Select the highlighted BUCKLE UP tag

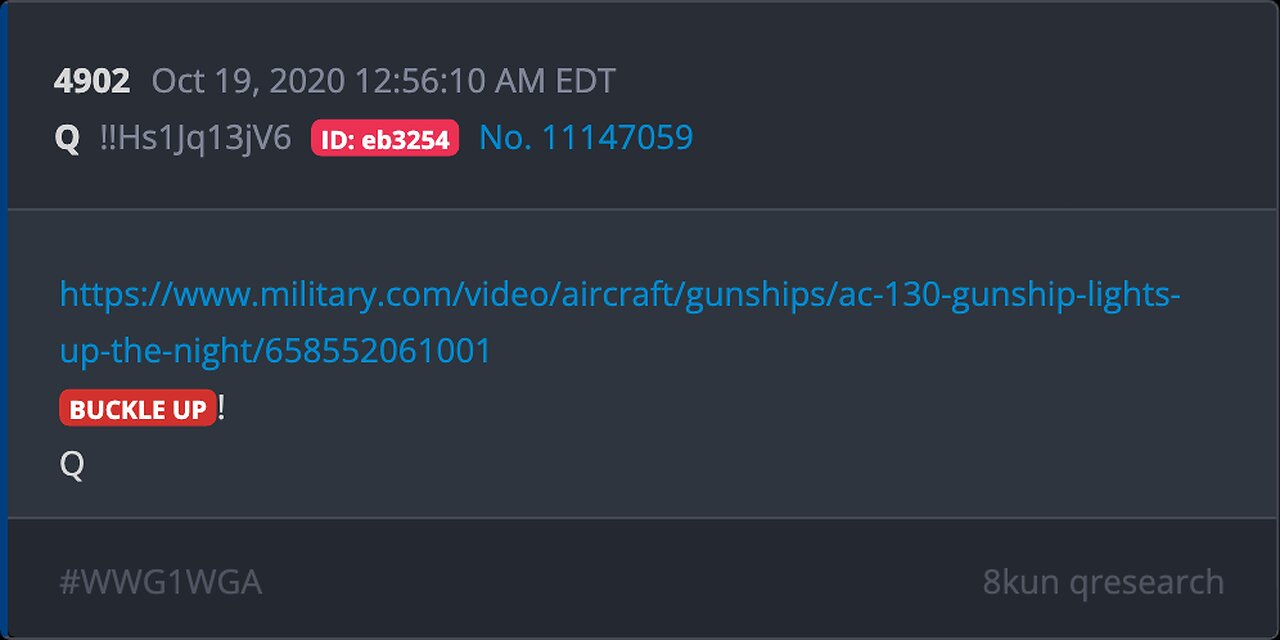tap(138, 408)
